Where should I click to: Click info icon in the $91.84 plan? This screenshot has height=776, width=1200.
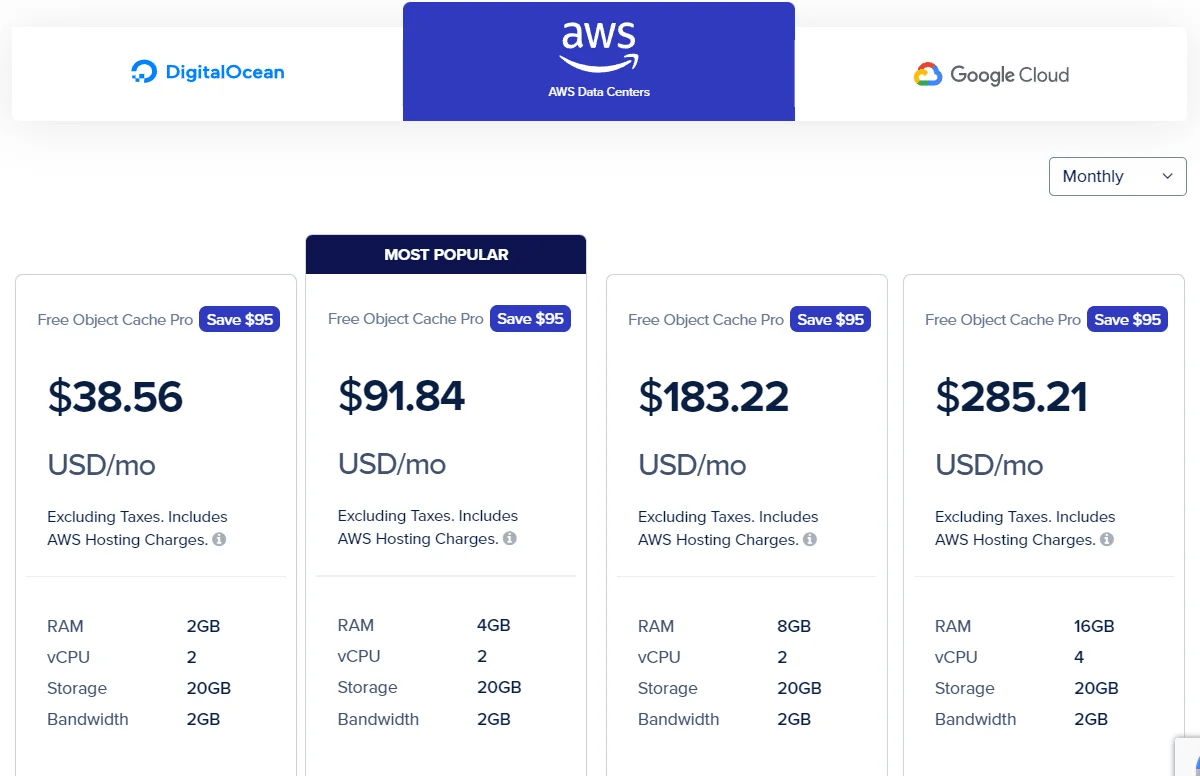pos(509,538)
